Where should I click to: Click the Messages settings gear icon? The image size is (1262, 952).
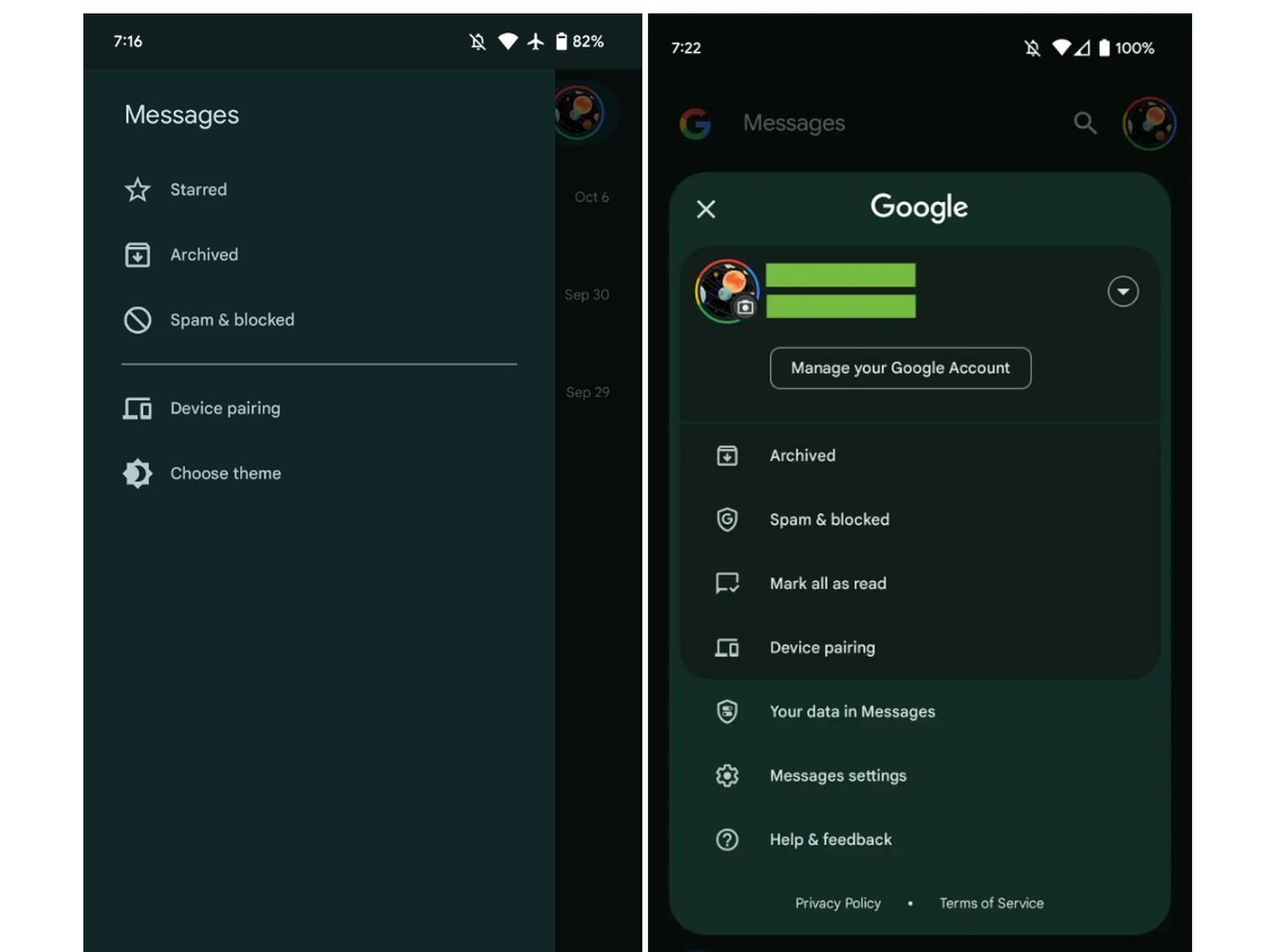[x=727, y=775]
